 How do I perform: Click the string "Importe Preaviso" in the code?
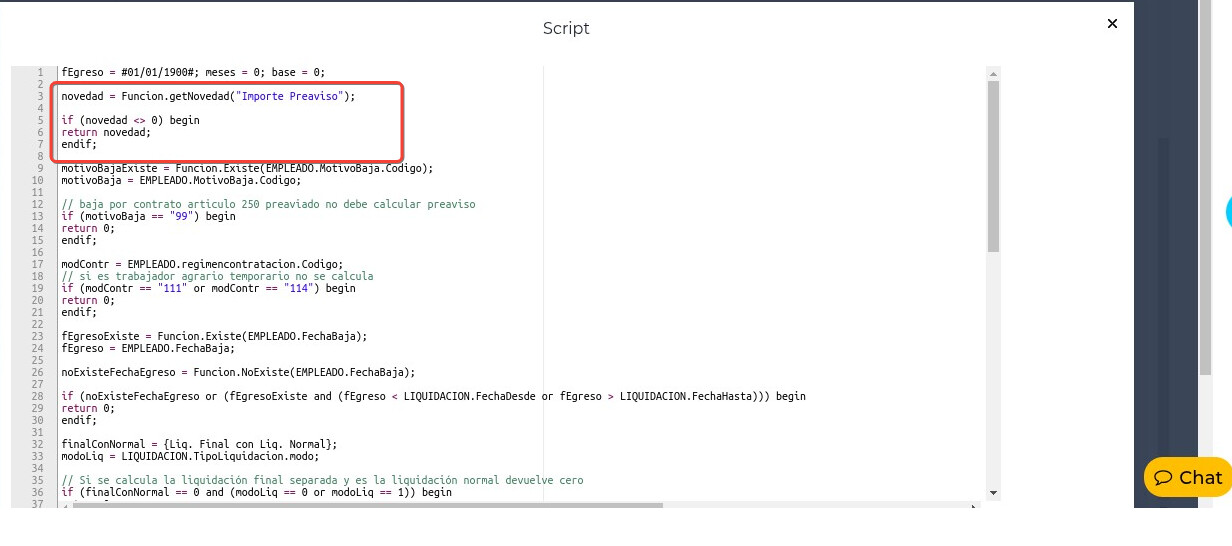[290, 96]
